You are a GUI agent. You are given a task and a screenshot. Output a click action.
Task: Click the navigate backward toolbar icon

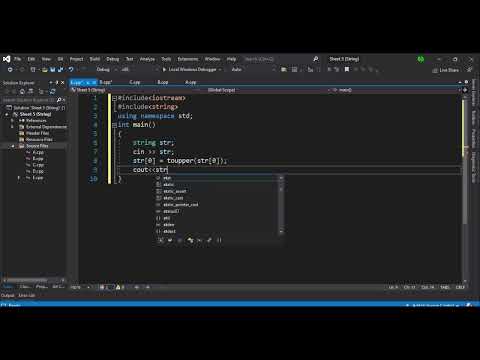(10, 70)
